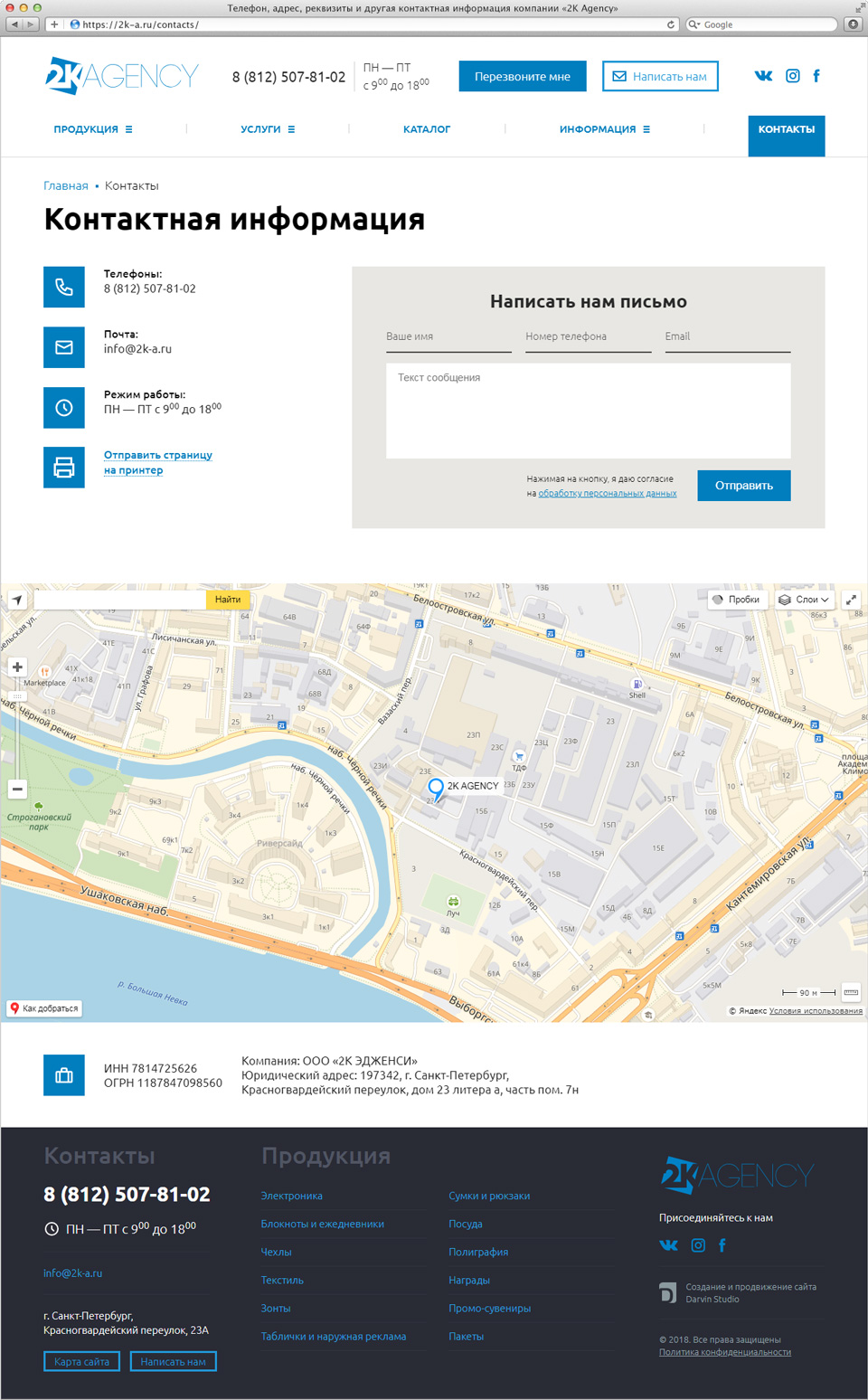
Task: Expand the Услуги menu
Action: [268, 129]
